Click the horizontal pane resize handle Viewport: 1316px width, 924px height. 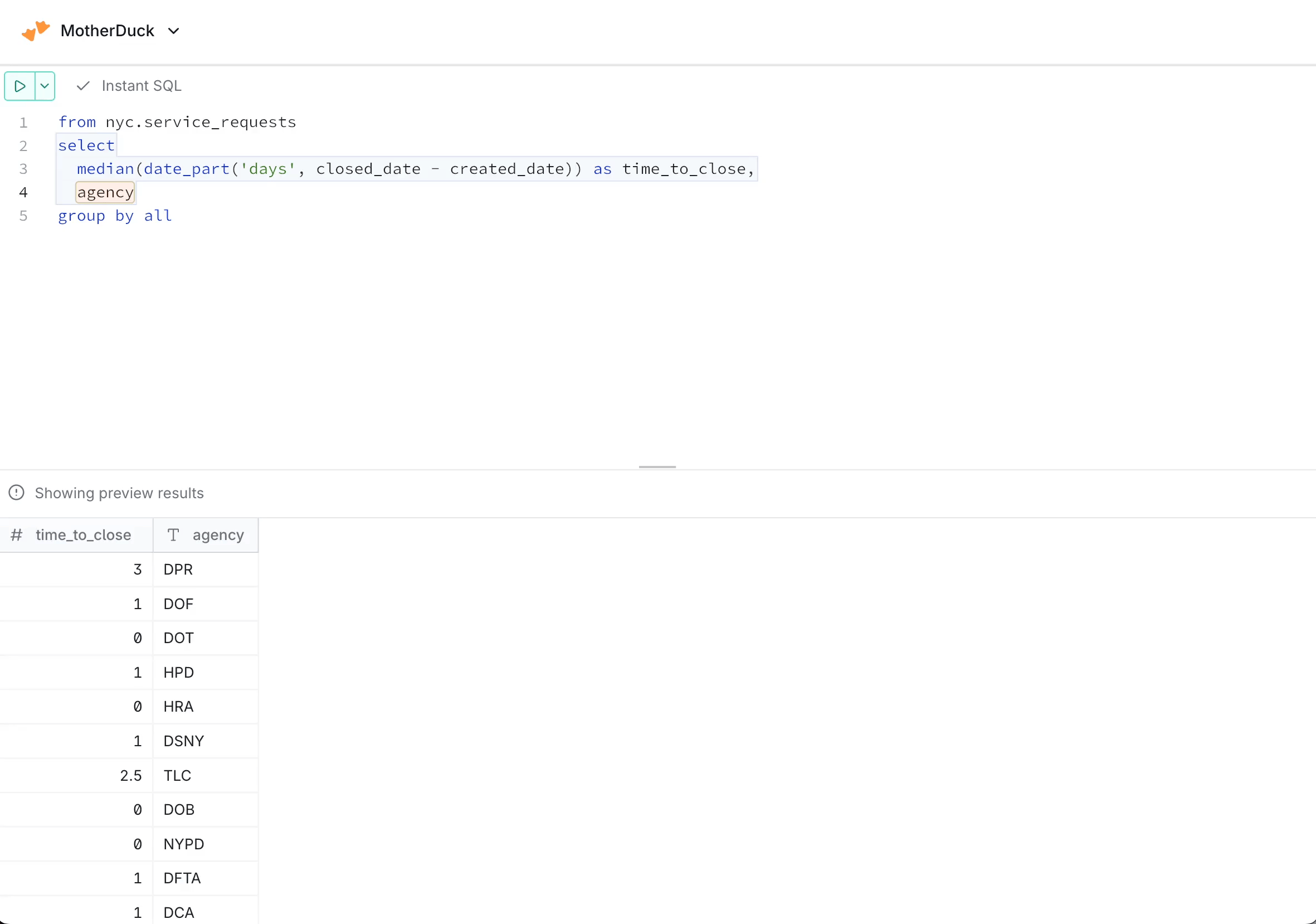pyautogui.click(x=657, y=467)
